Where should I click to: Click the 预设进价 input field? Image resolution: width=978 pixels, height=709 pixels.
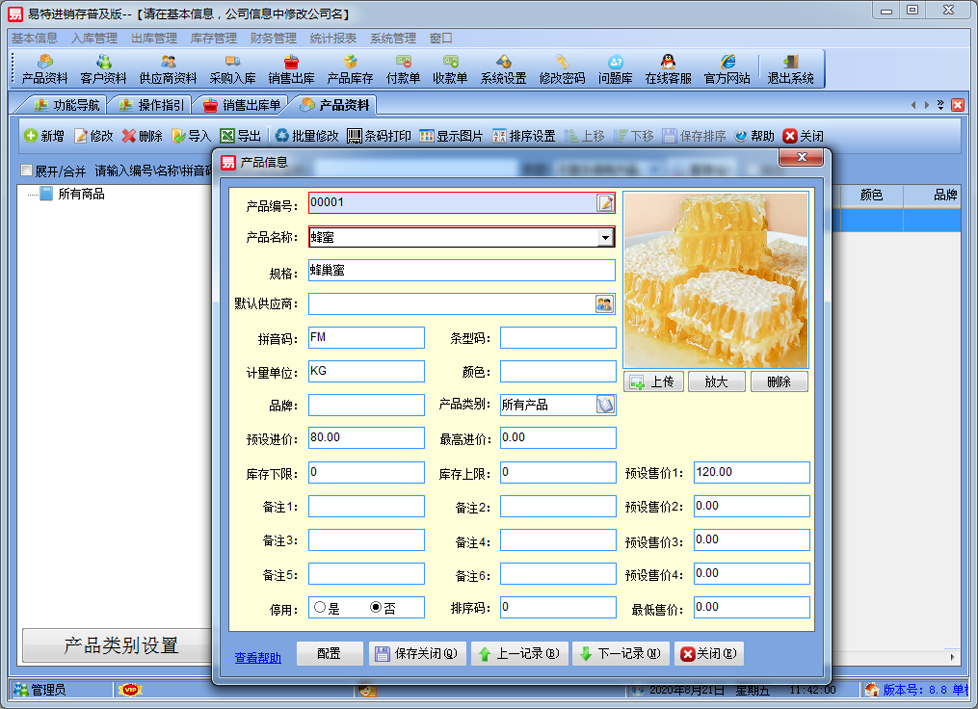[366, 438]
